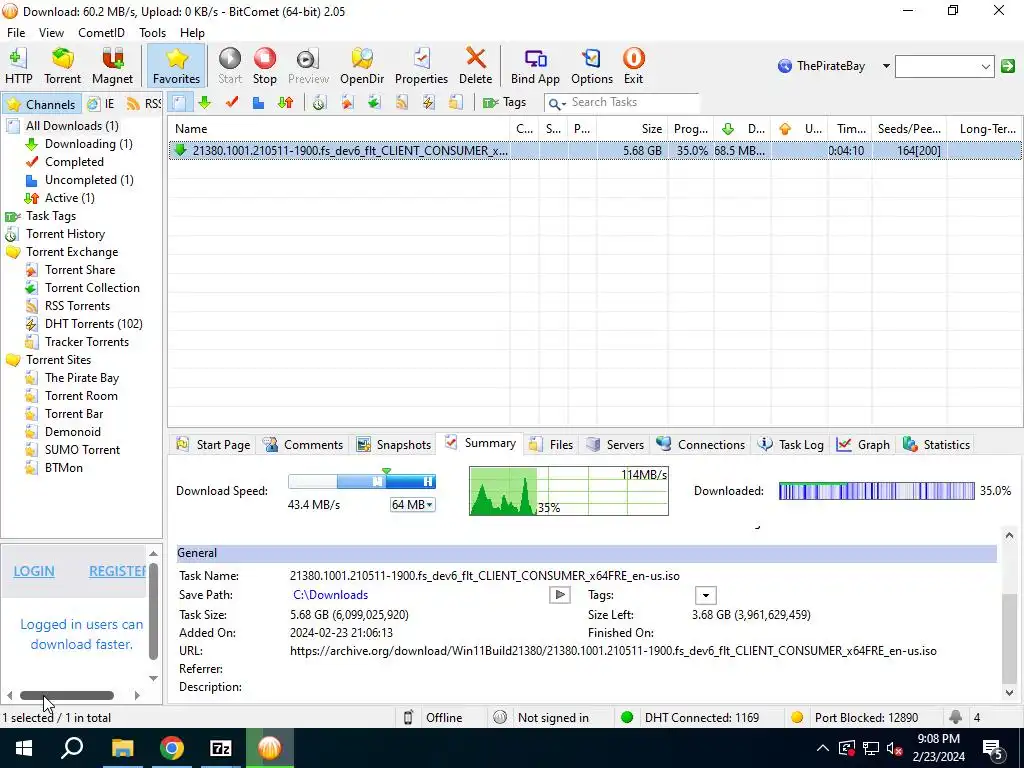Select Torrent History in the sidebar
Viewport: 1024px width, 768px height.
(x=65, y=234)
